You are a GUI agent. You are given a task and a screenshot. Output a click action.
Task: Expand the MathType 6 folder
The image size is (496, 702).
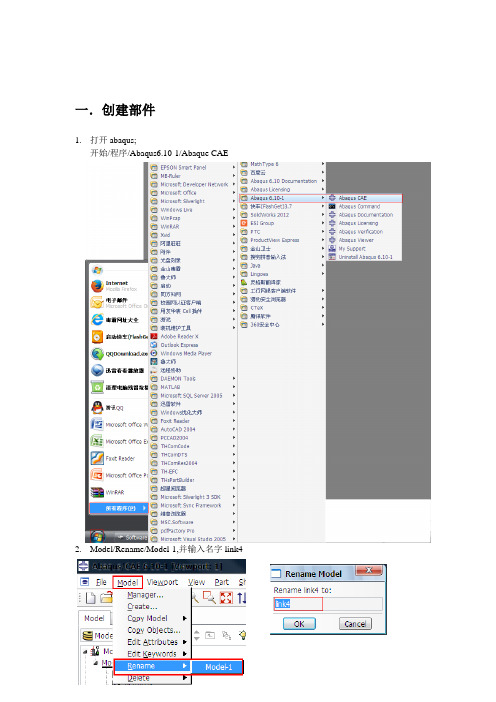pos(282,164)
